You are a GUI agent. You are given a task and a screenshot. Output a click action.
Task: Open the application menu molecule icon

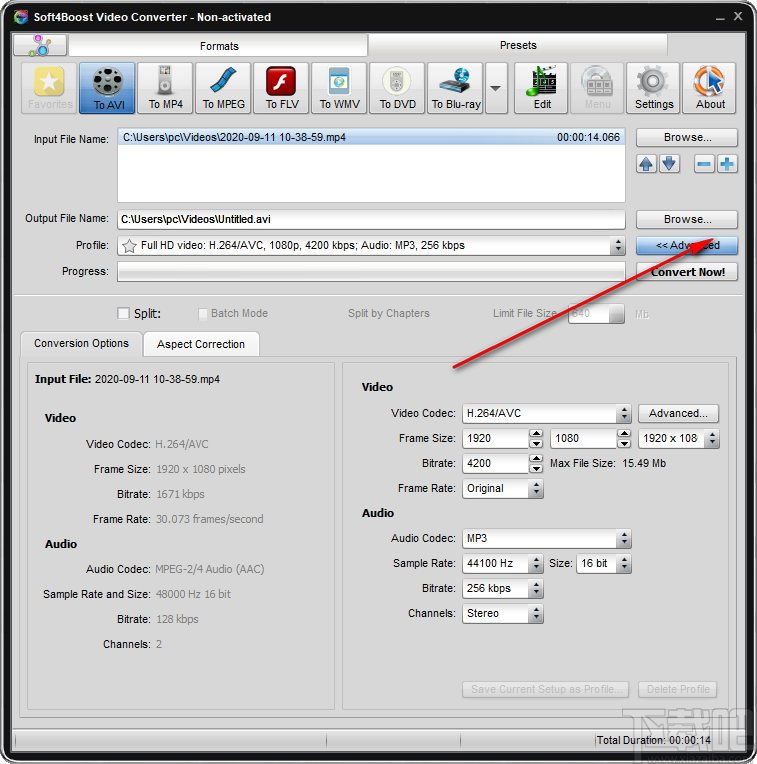click(x=40, y=45)
